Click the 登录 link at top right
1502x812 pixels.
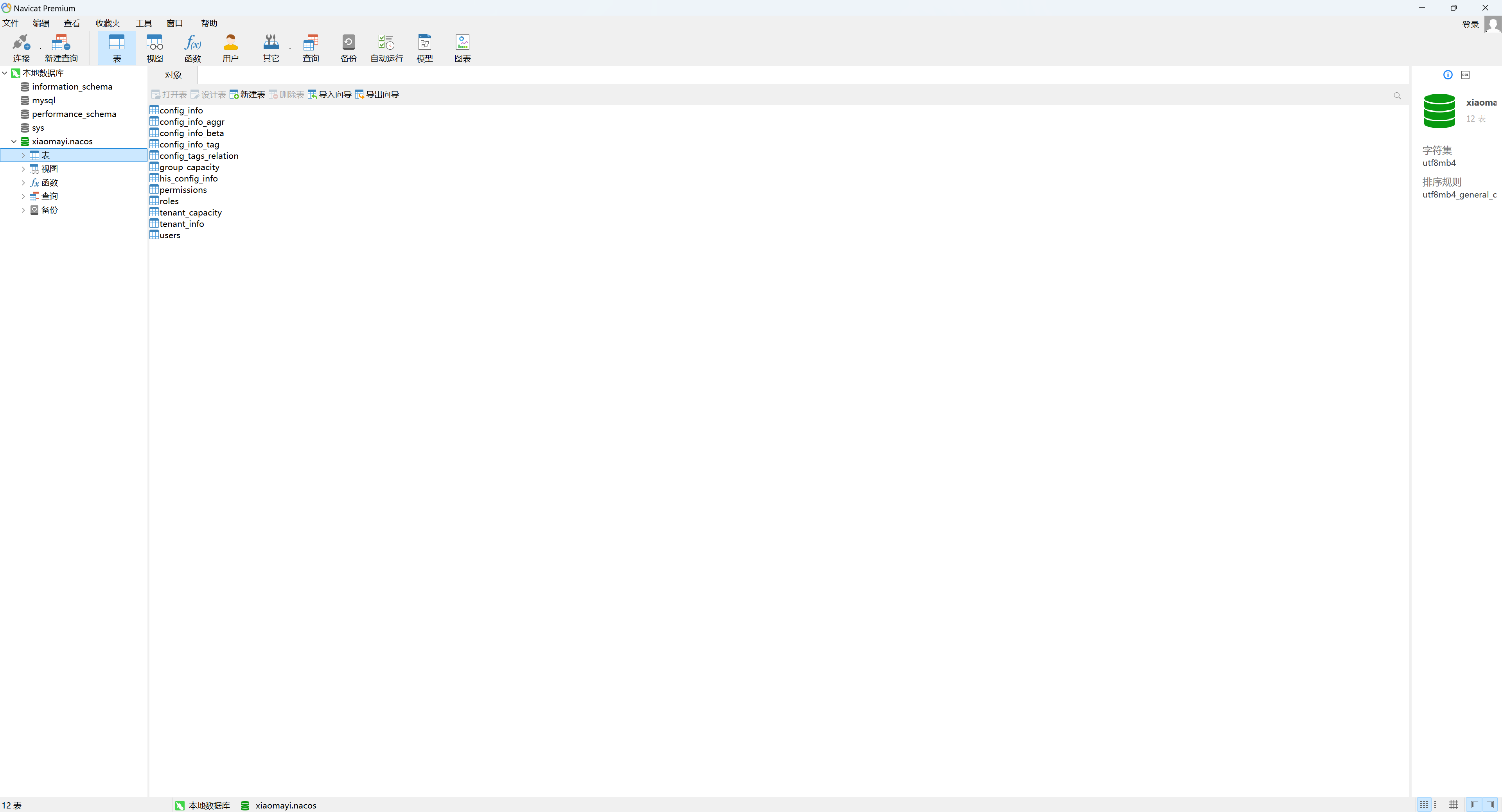click(x=1470, y=25)
